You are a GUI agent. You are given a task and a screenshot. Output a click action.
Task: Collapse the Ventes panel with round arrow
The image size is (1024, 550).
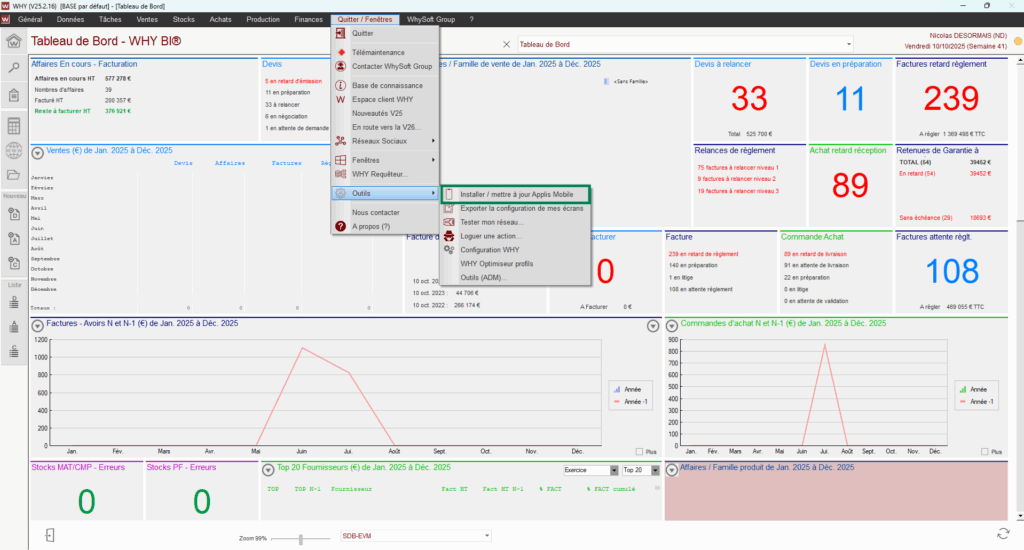pyautogui.click(x=37, y=152)
